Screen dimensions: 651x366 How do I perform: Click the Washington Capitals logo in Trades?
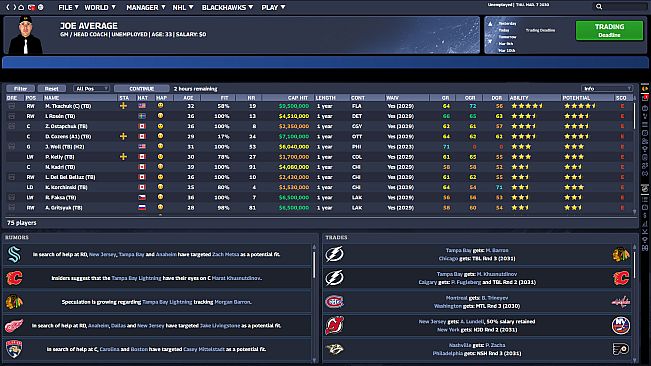coord(621,302)
